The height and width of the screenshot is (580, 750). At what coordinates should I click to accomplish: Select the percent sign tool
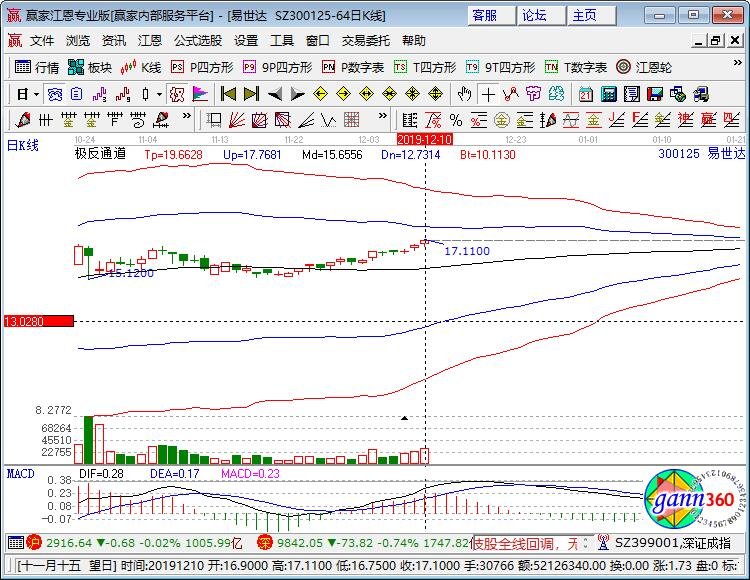click(456, 120)
